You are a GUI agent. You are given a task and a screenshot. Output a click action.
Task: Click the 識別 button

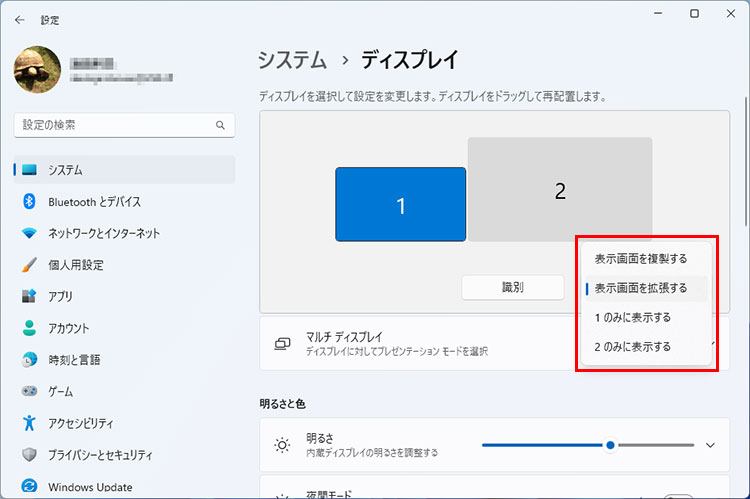(512, 287)
